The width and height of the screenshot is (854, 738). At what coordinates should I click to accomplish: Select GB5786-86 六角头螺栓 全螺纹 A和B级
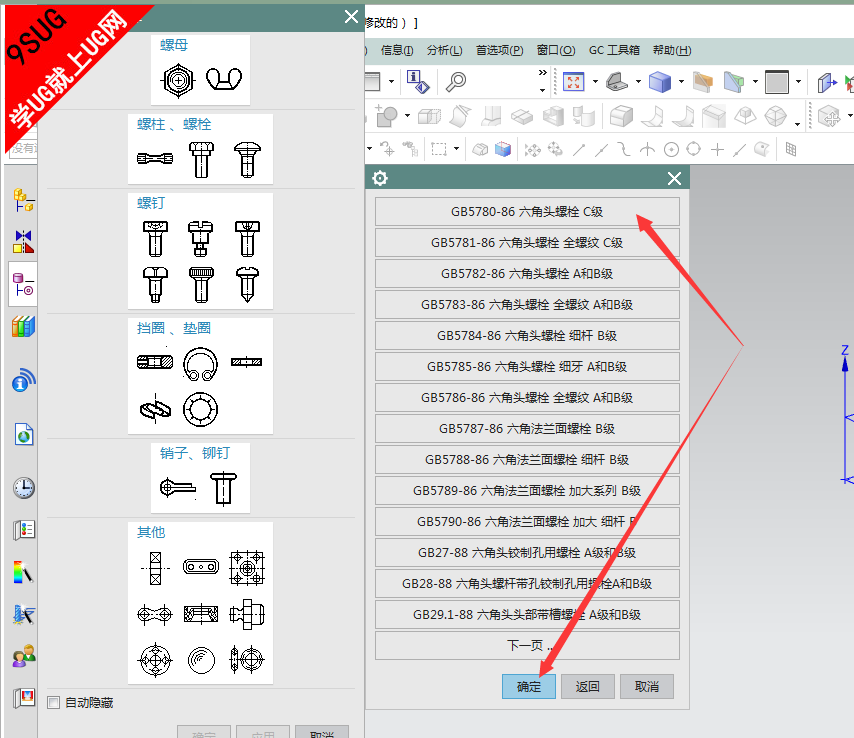point(527,398)
